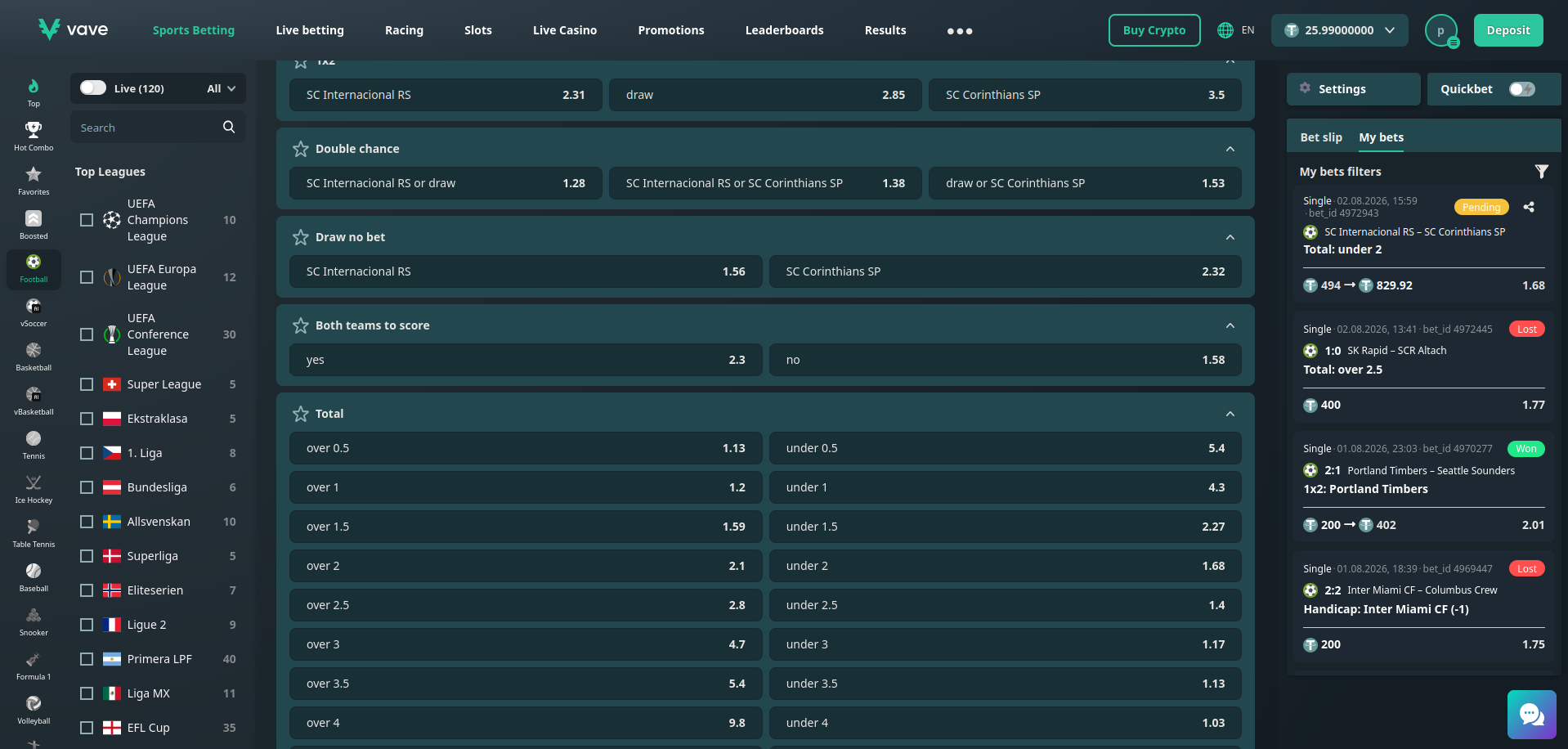Switch to the My bets tab
1568x749 pixels.
1382,137
